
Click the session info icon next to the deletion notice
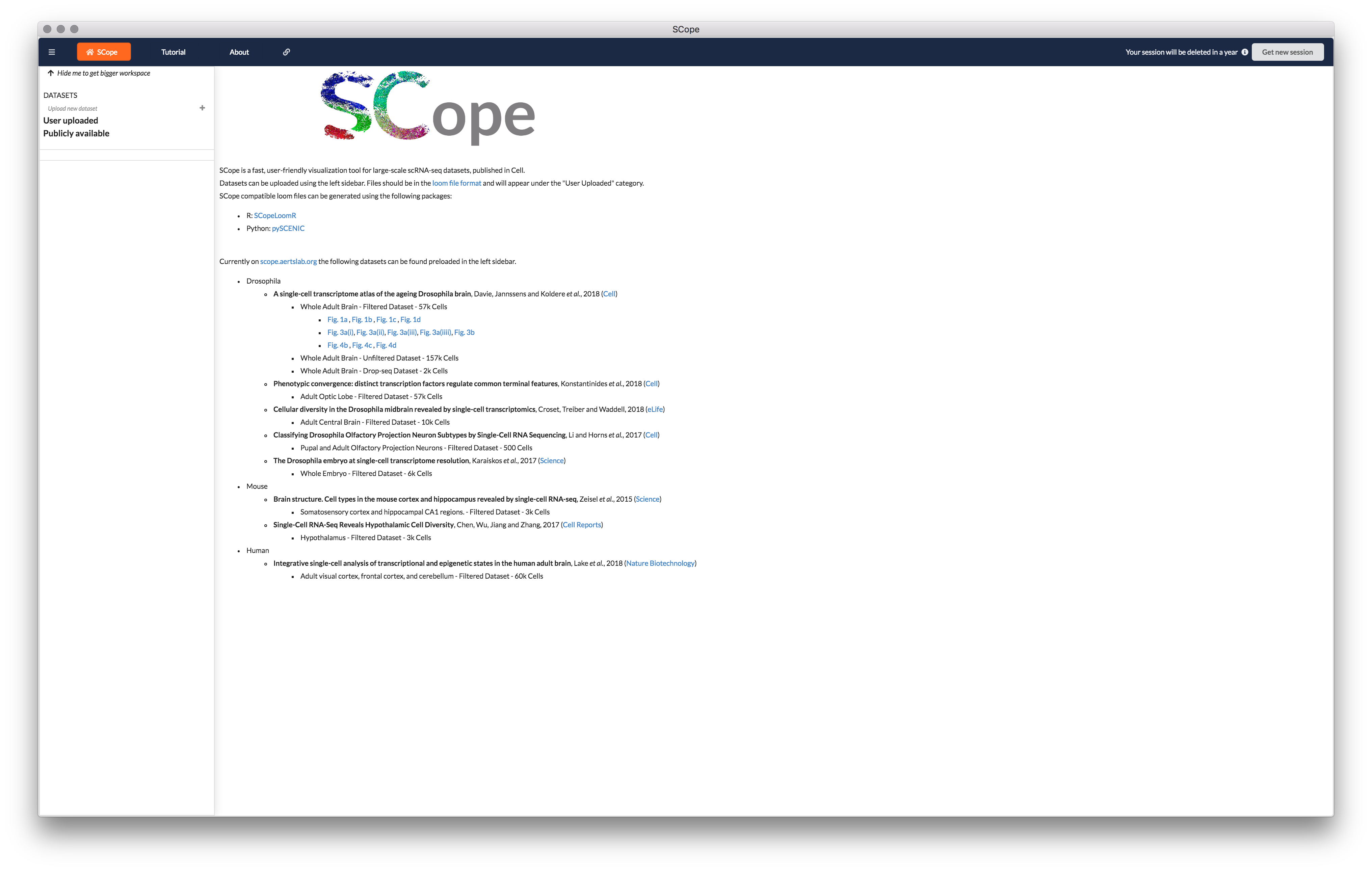1245,52
